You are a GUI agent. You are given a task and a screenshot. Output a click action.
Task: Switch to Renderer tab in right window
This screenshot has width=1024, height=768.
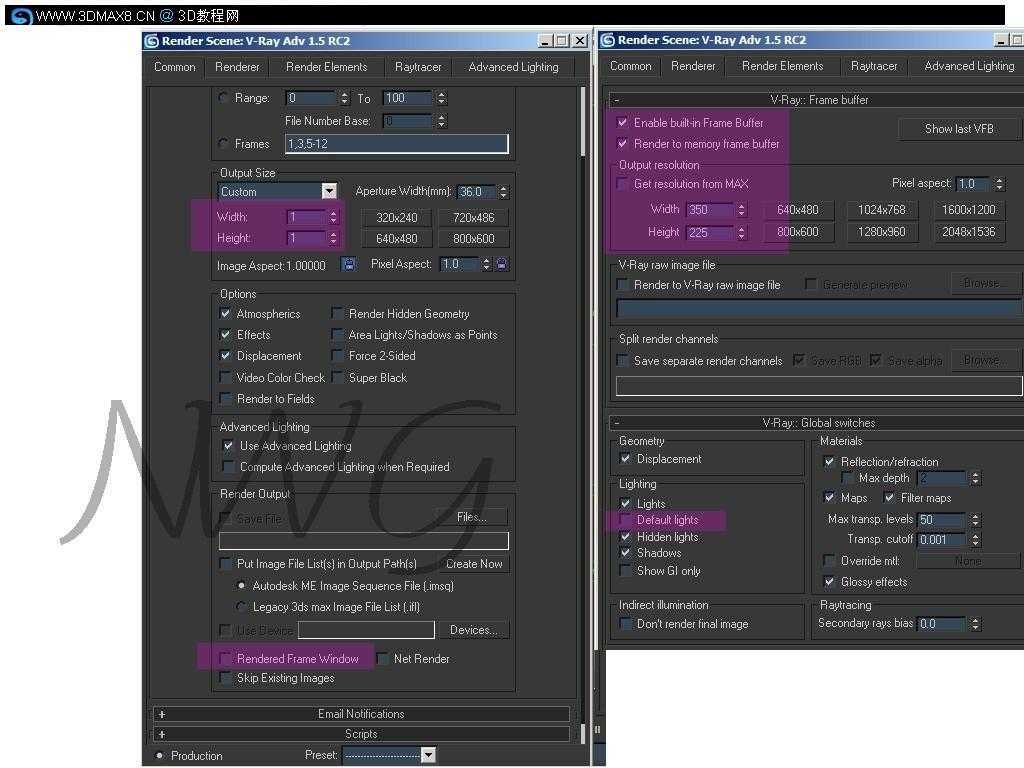693,66
